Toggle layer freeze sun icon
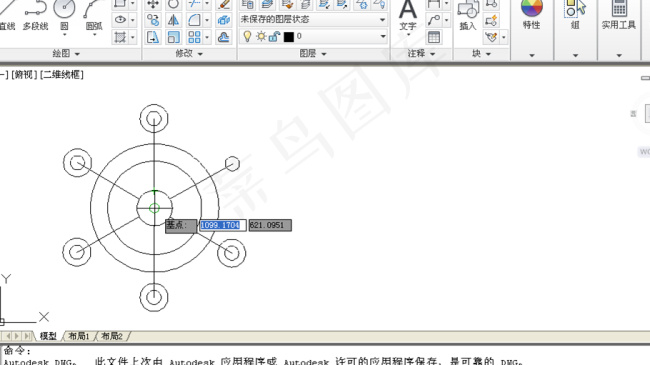This screenshot has width=650, height=365. [261, 36]
